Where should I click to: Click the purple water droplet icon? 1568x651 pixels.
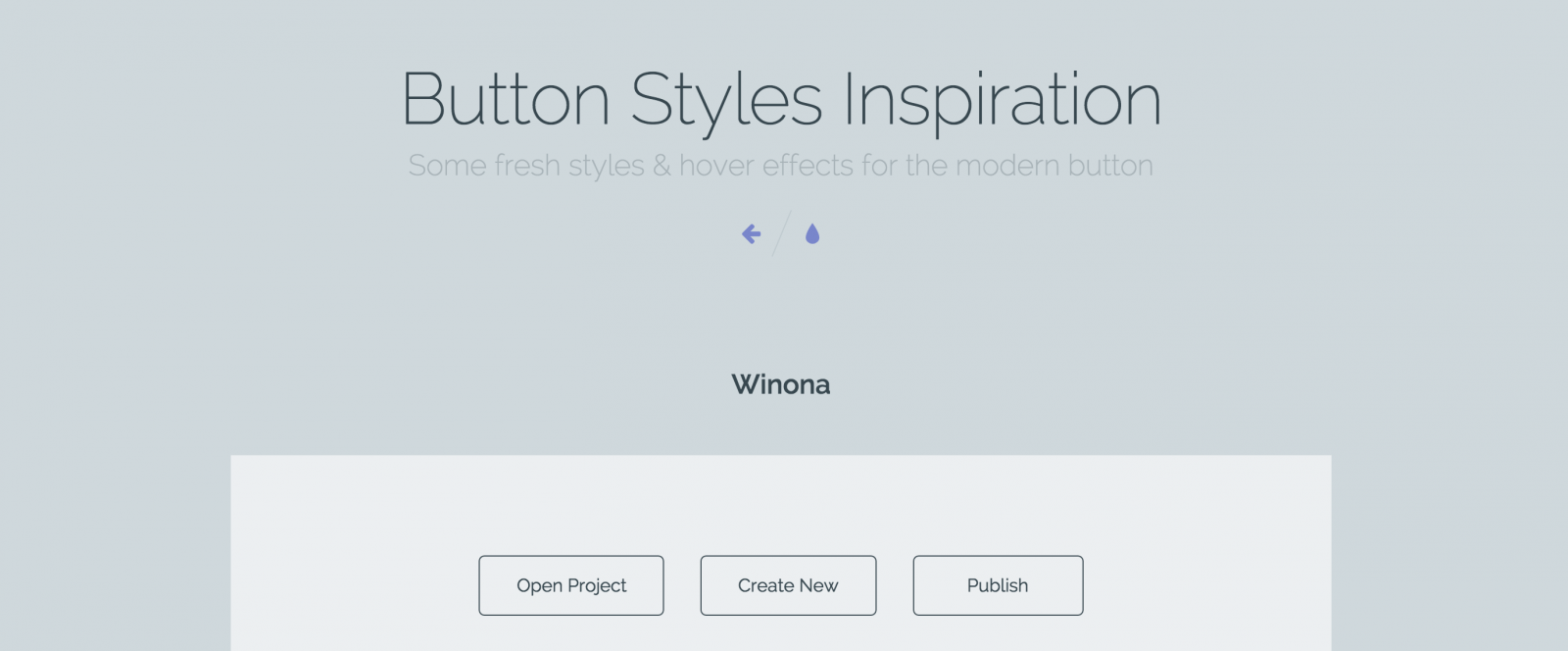811,234
